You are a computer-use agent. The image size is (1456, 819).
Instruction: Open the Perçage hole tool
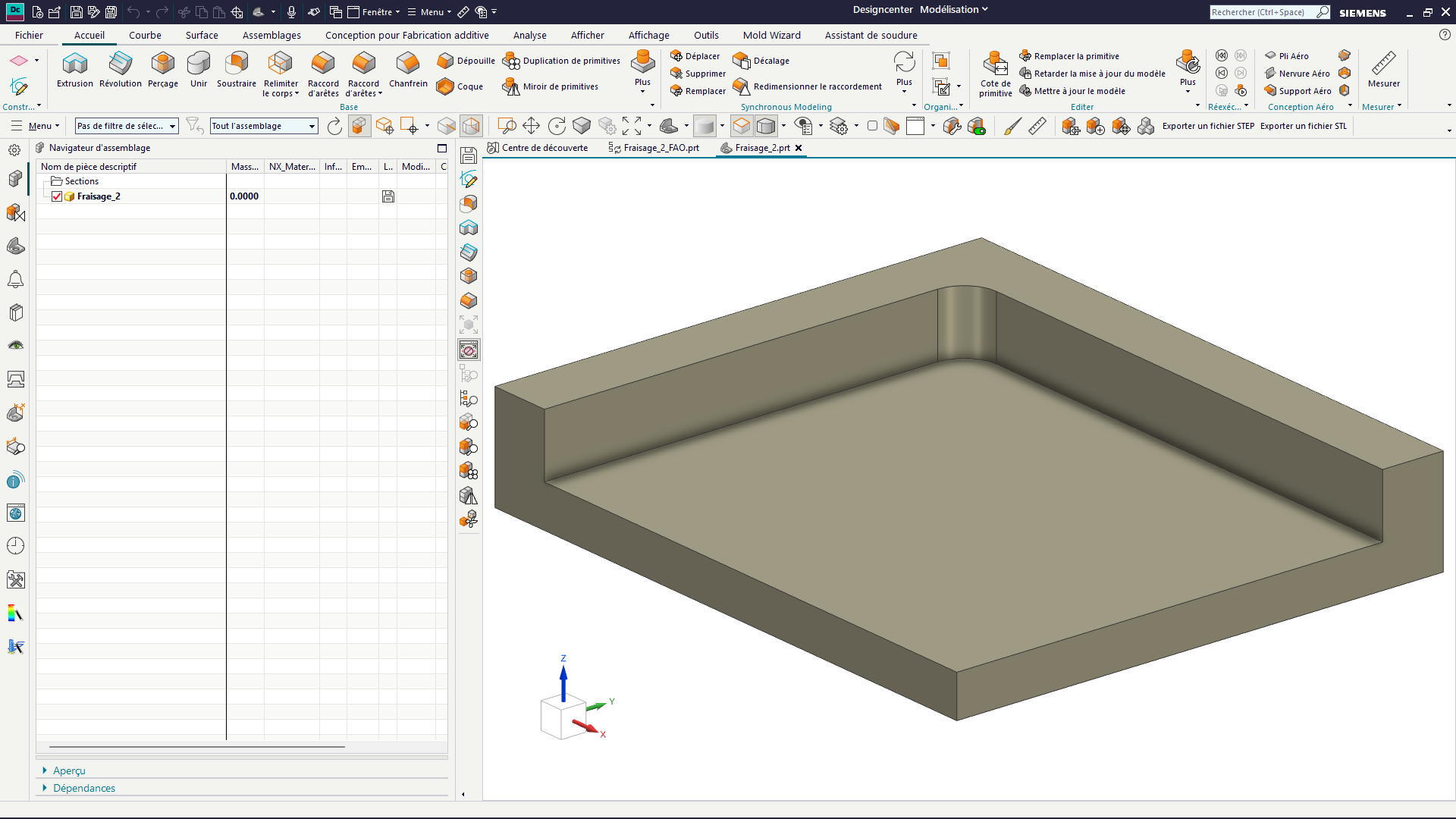[162, 70]
